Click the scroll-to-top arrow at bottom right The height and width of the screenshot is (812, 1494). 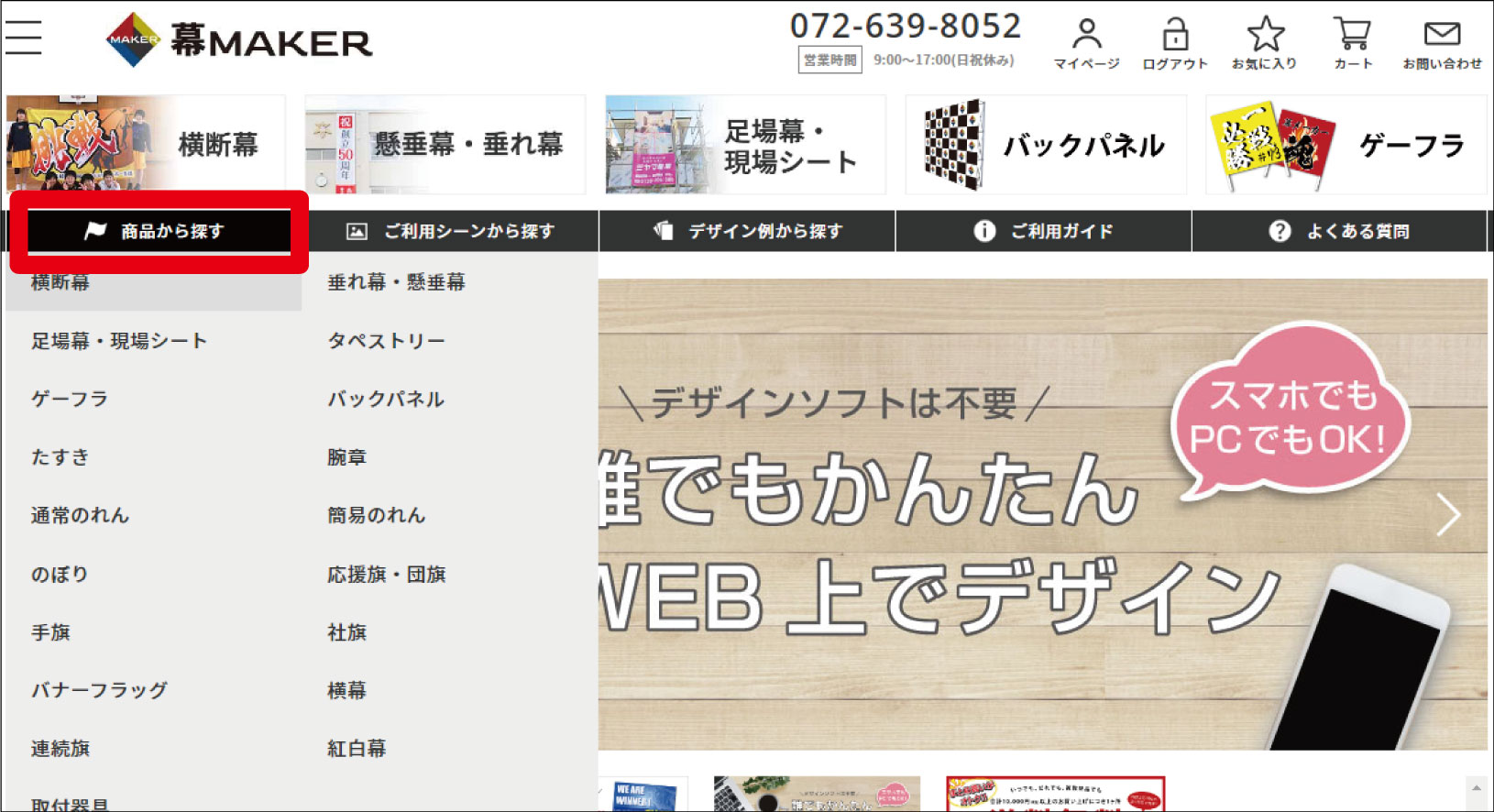1476,788
